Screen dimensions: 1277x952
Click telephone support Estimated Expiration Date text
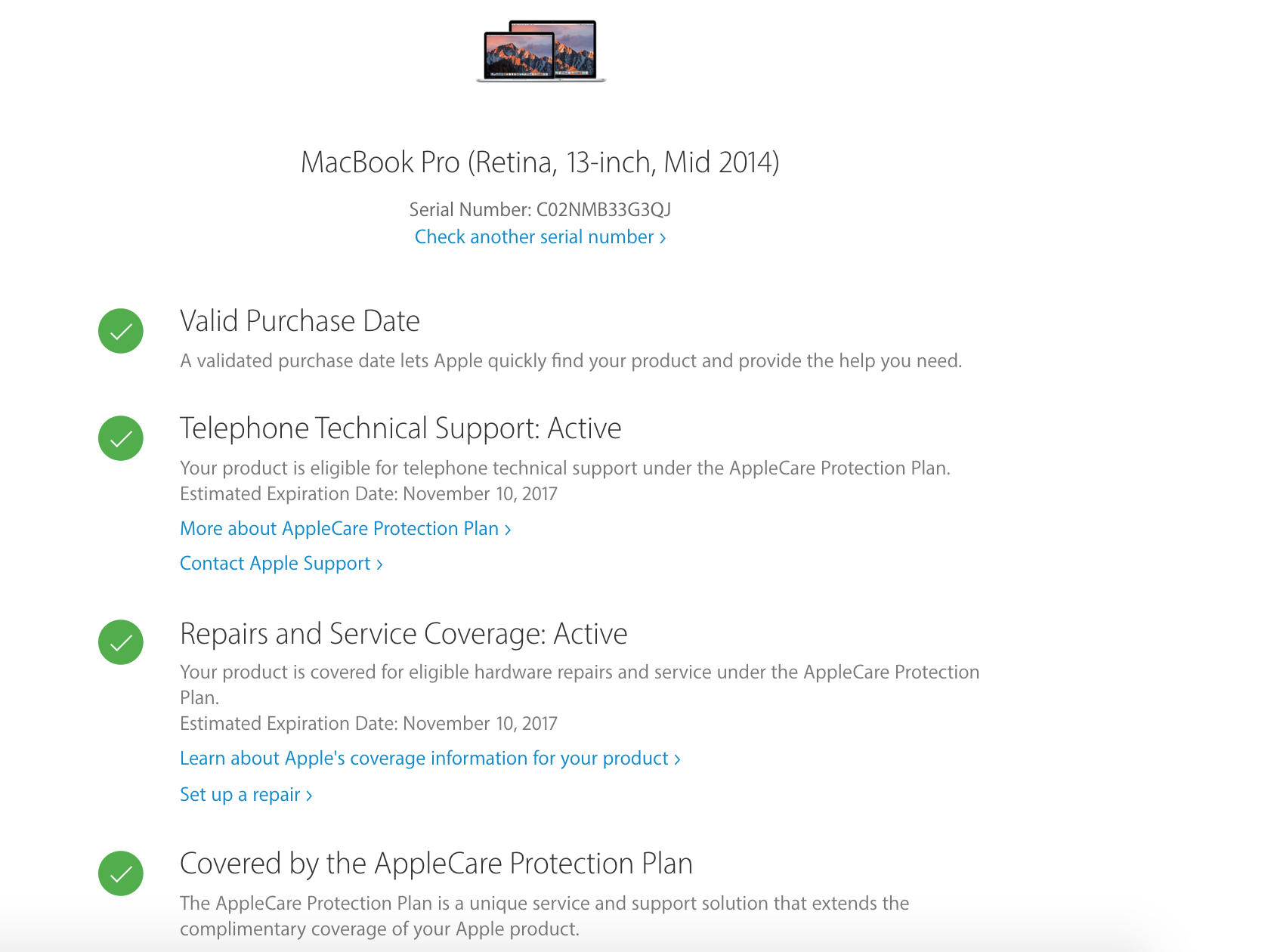pyautogui.click(x=369, y=494)
